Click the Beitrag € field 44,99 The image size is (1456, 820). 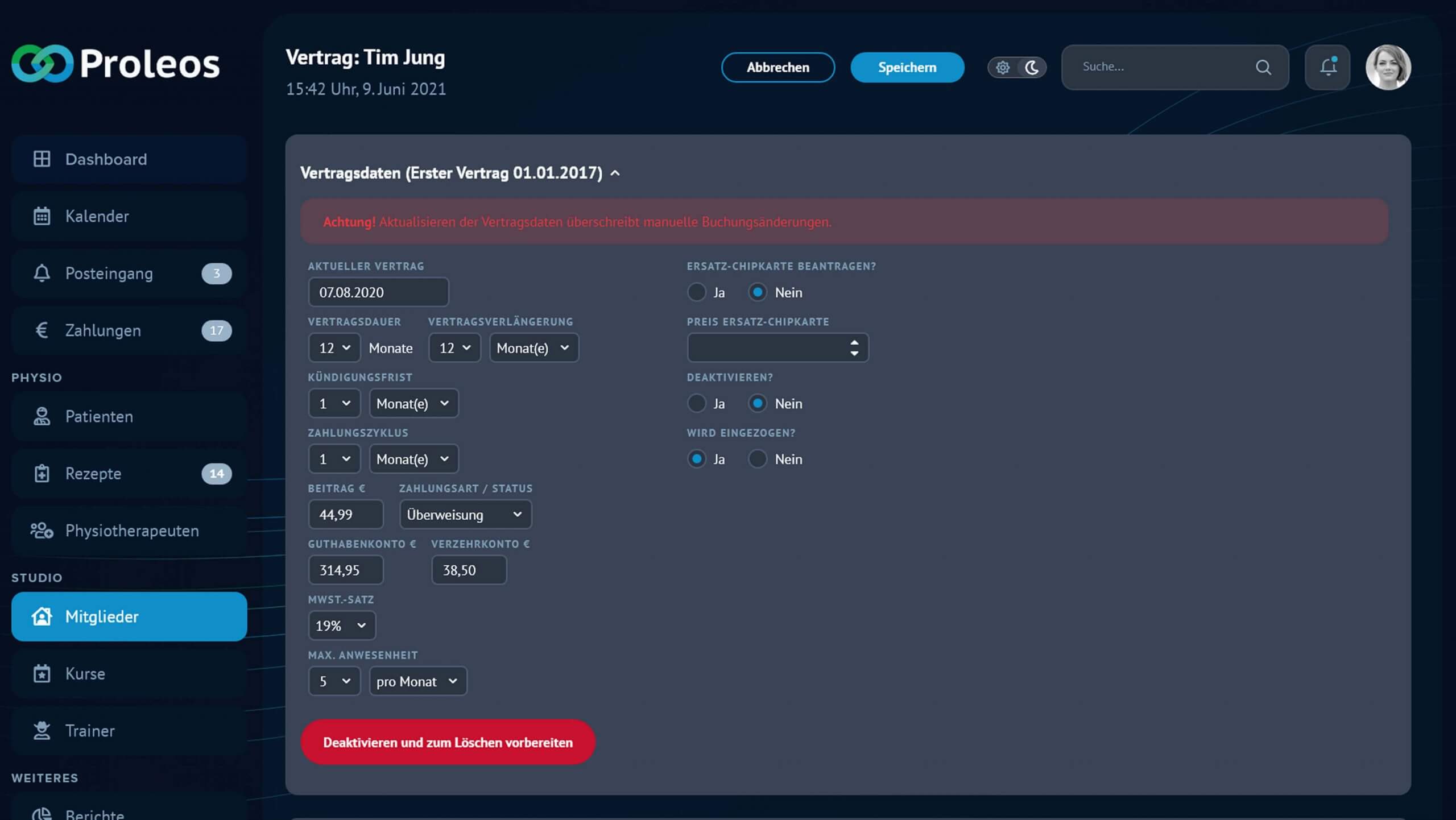pos(346,514)
